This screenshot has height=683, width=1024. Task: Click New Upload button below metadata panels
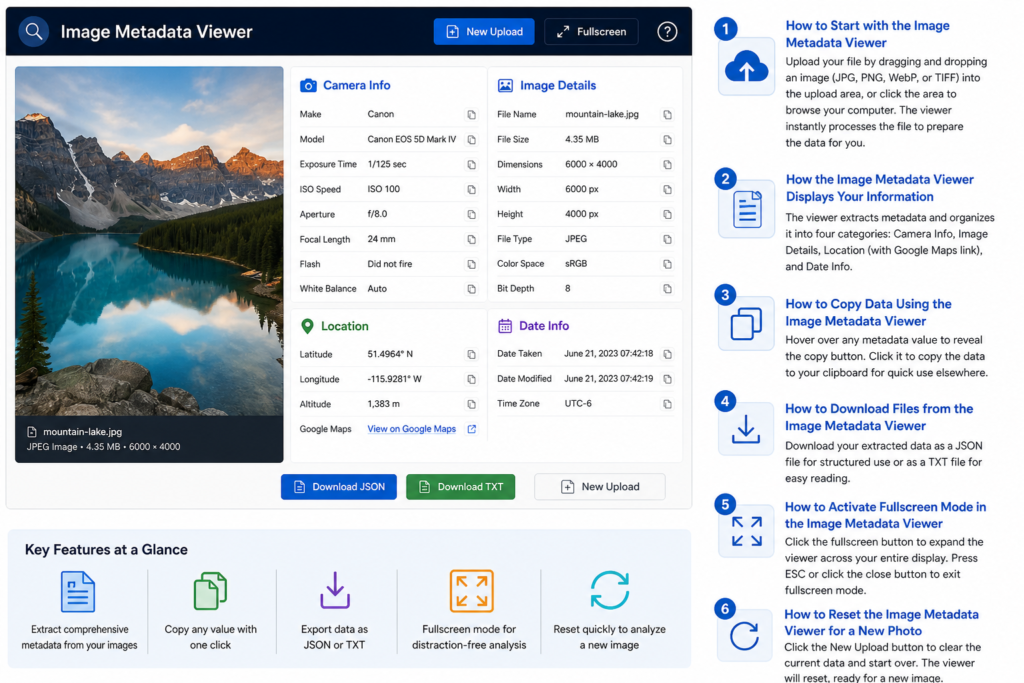click(x=600, y=486)
